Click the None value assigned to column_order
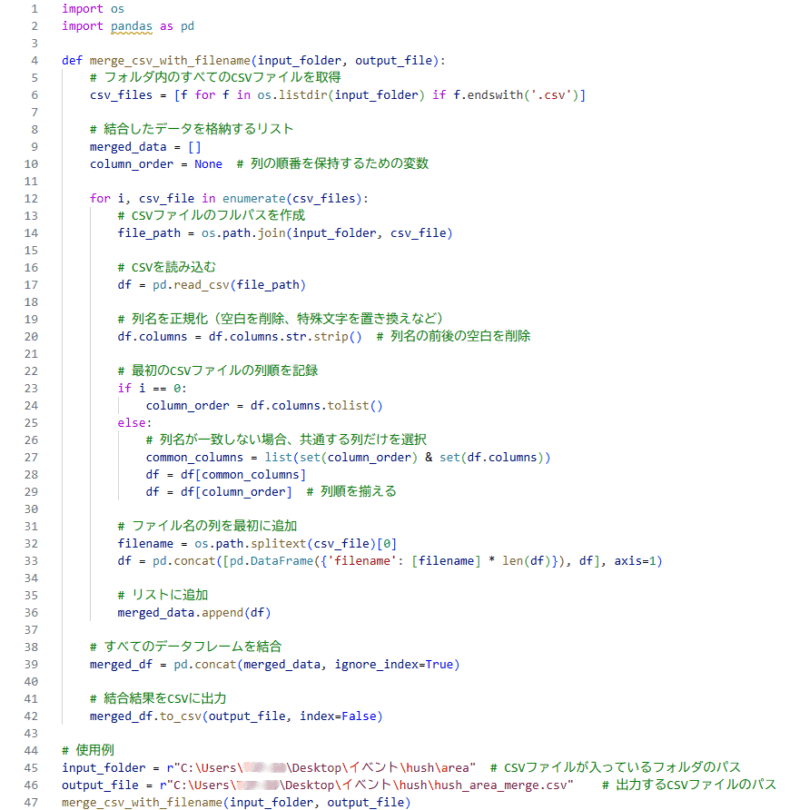 208,164
